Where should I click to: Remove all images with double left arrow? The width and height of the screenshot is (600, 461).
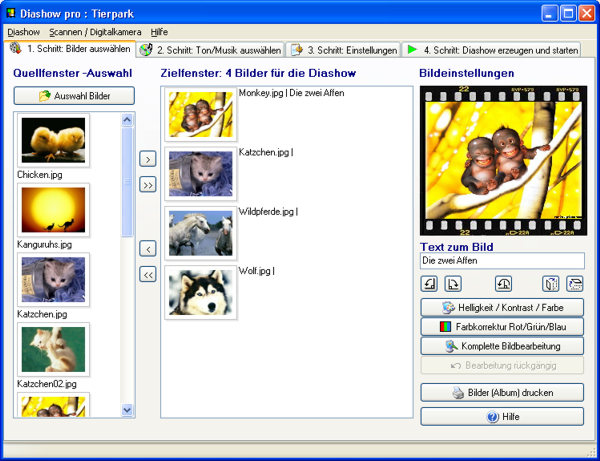148,274
